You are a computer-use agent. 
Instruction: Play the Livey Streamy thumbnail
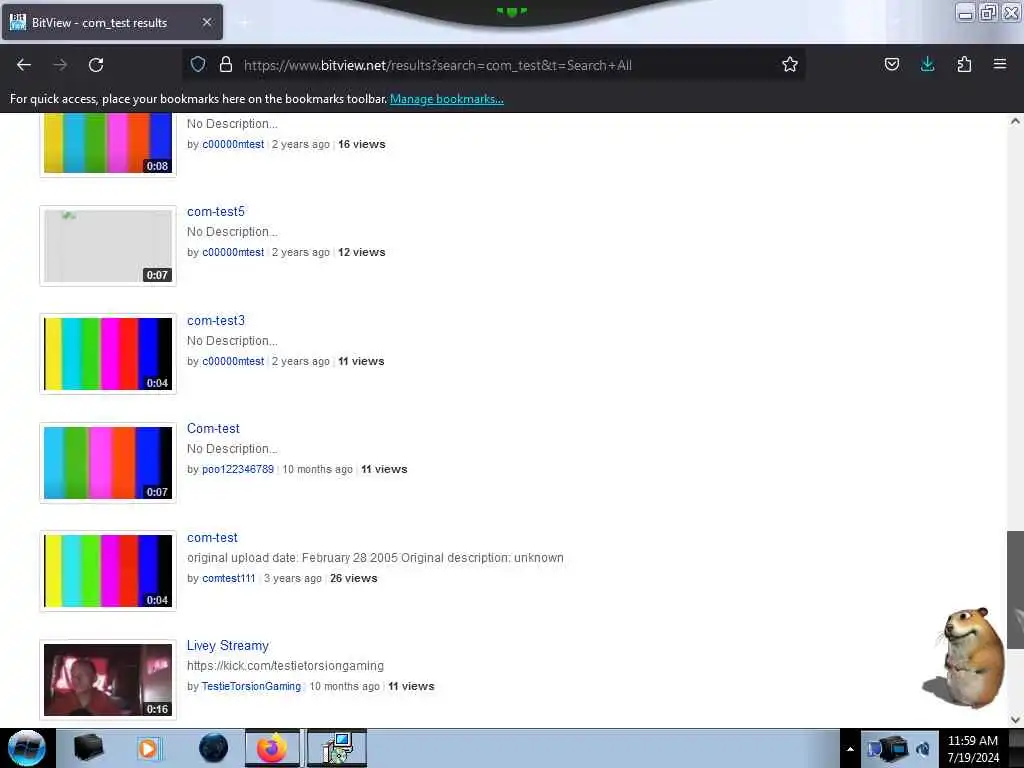[108, 680]
